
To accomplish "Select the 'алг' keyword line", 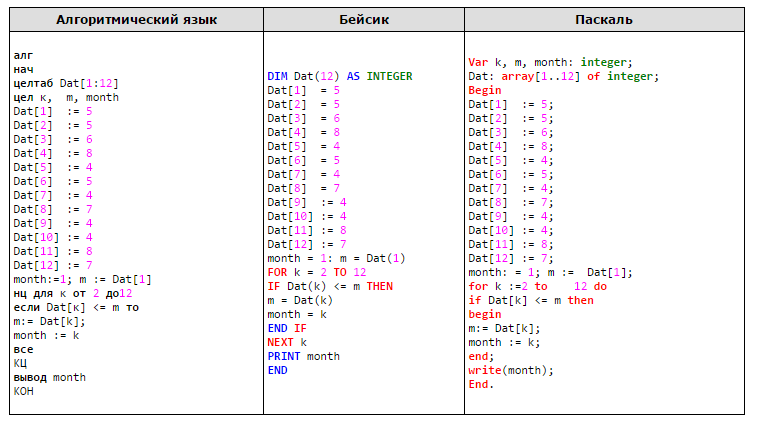I will click(x=23, y=55).
